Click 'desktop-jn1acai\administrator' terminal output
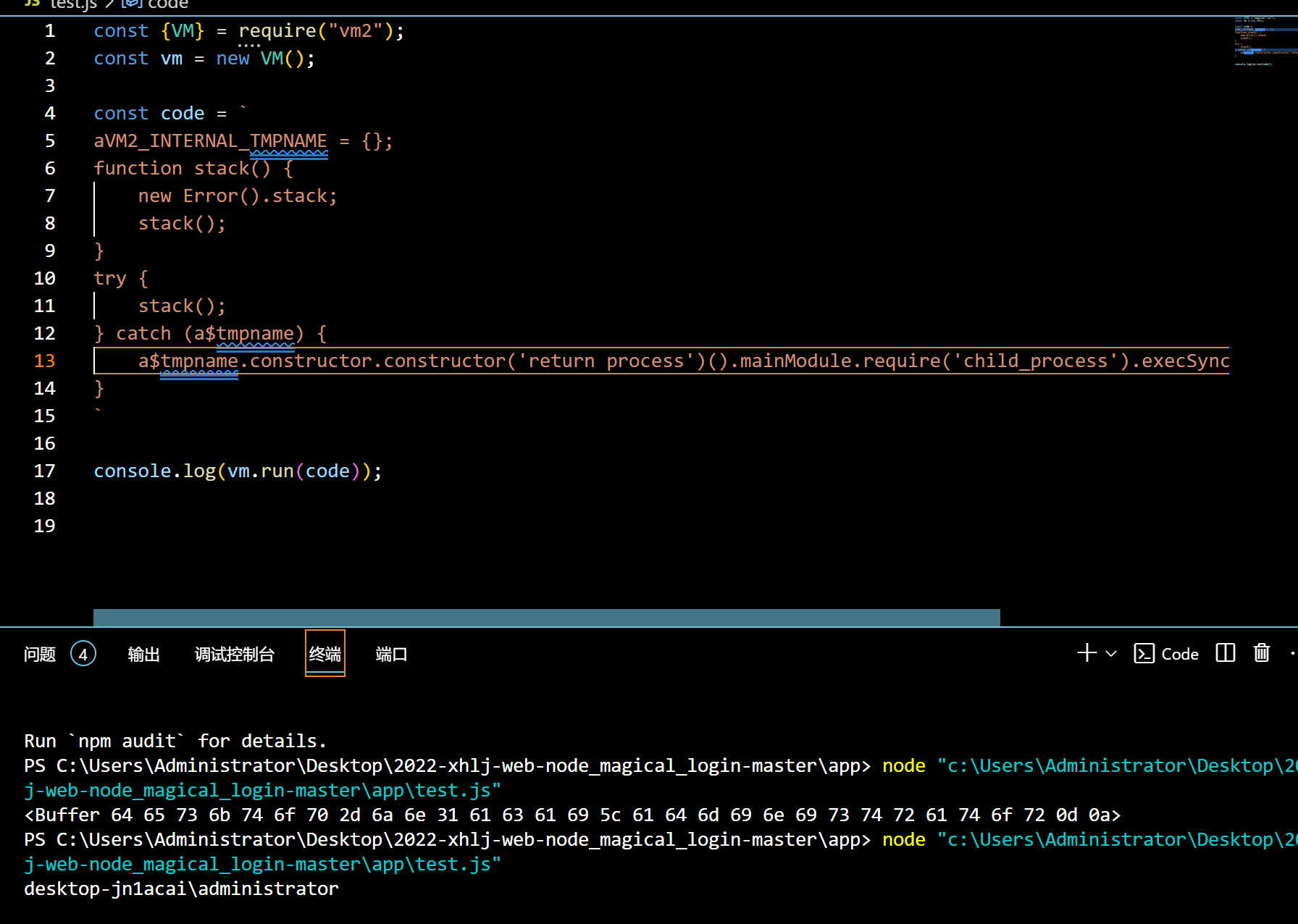Image resolution: width=1298 pixels, height=924 pixels. click(181, 889)
